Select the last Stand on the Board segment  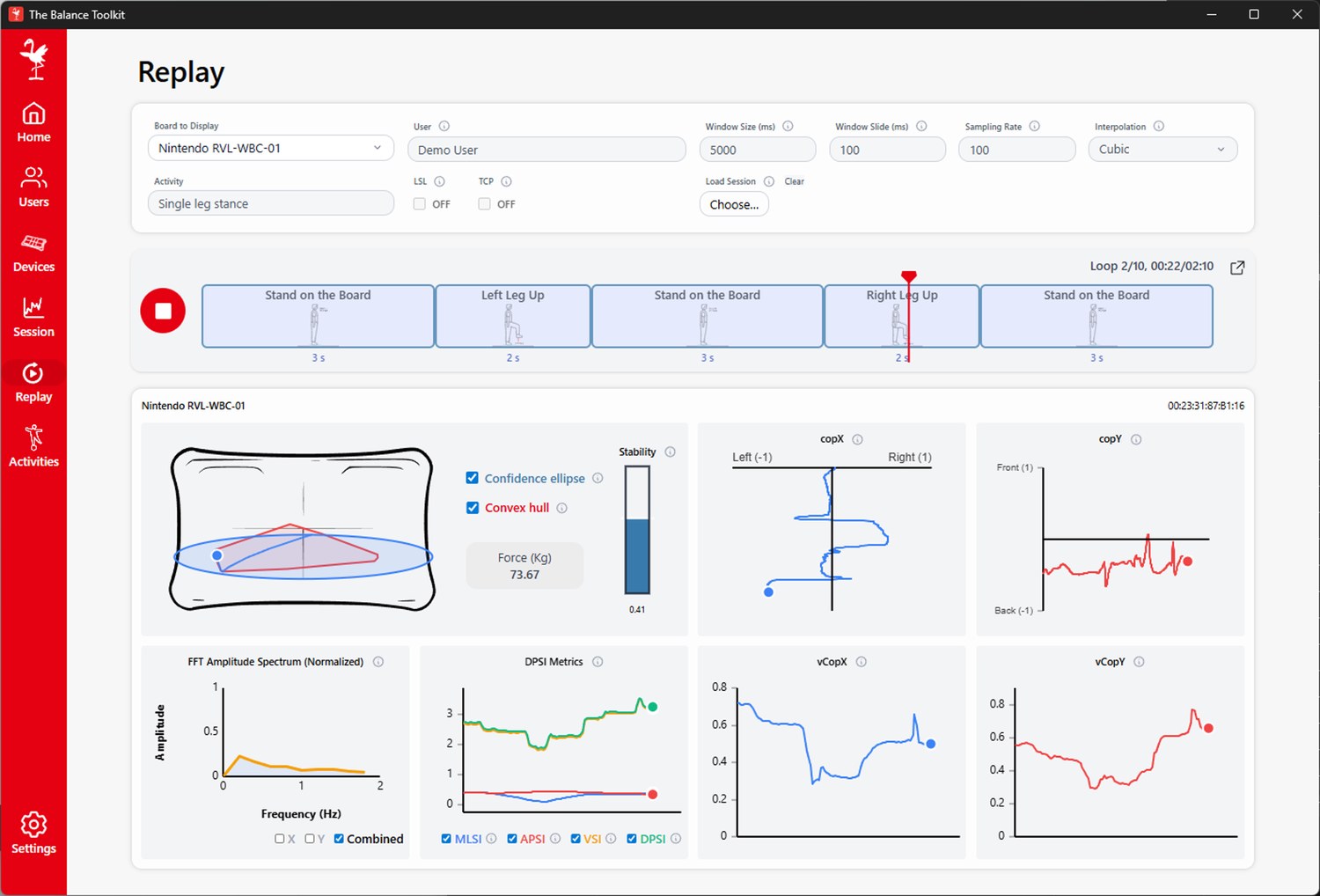tap(1096, 316)
